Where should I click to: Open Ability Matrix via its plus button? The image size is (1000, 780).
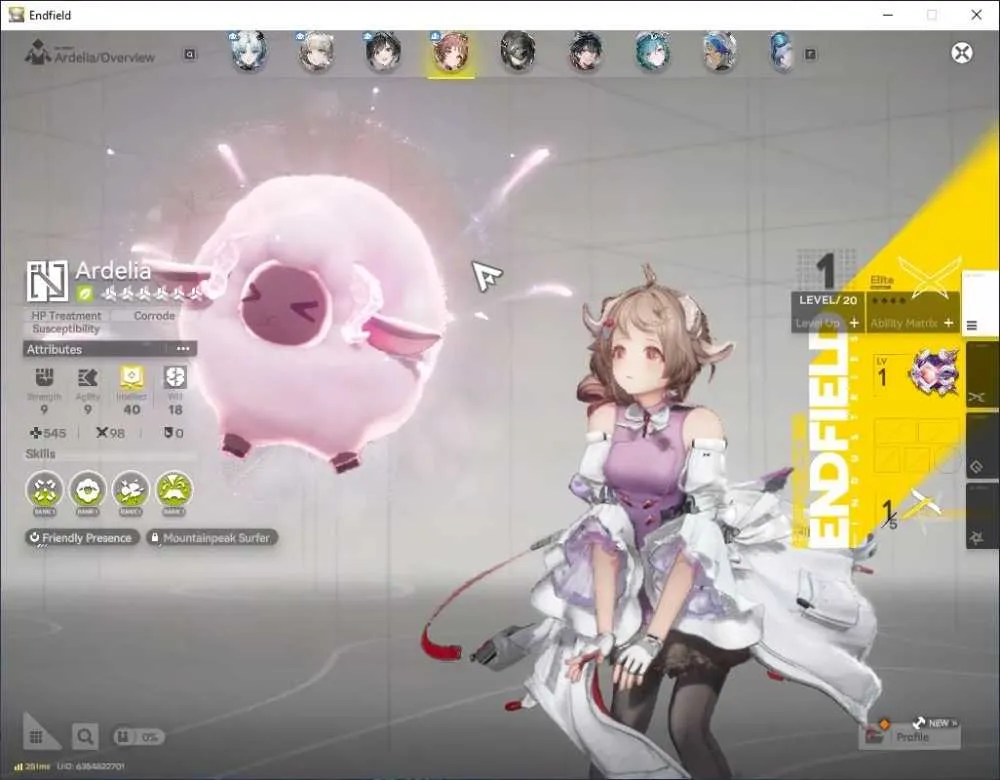tap(948, 323)
